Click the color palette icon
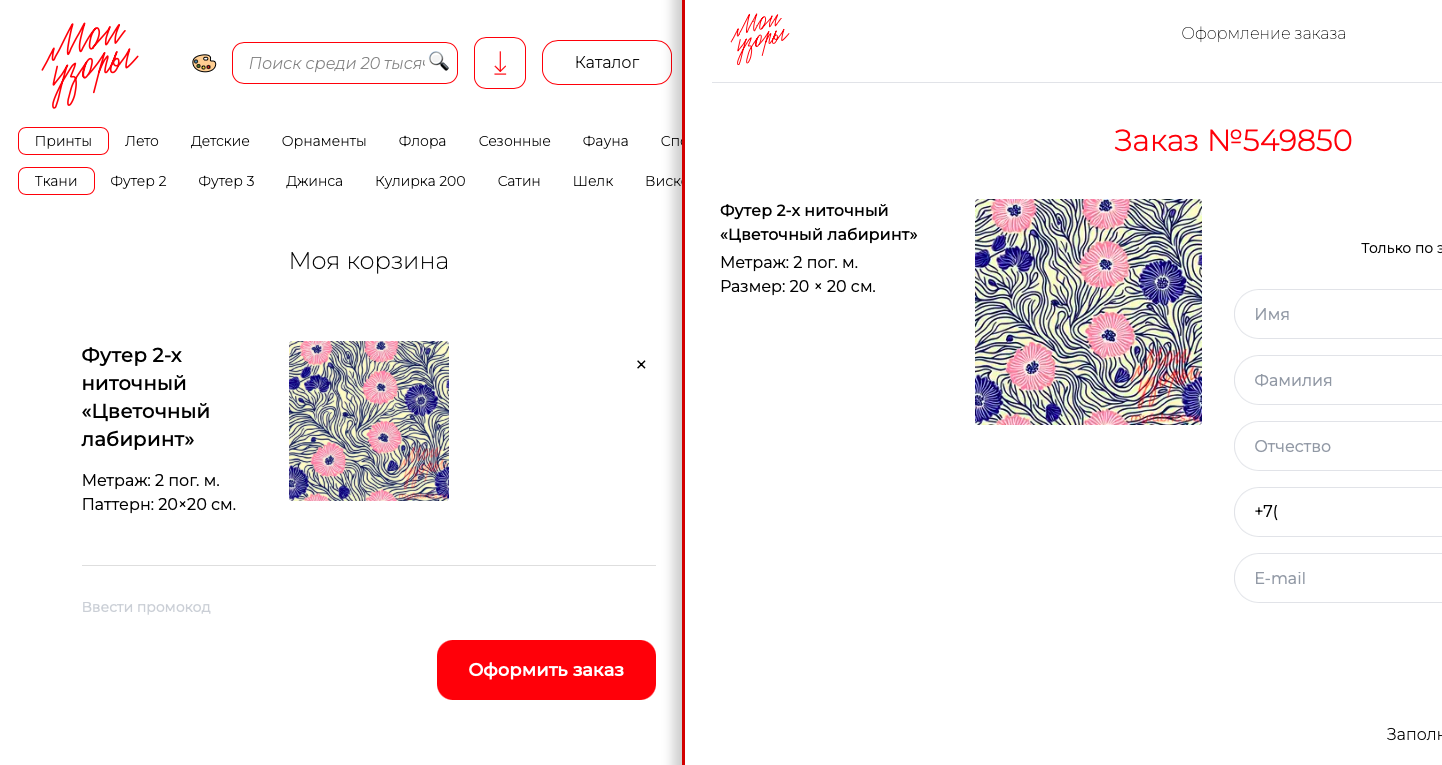Image resolution: width=1442 pixels, height=765 pixels. [x=204, y=63]
